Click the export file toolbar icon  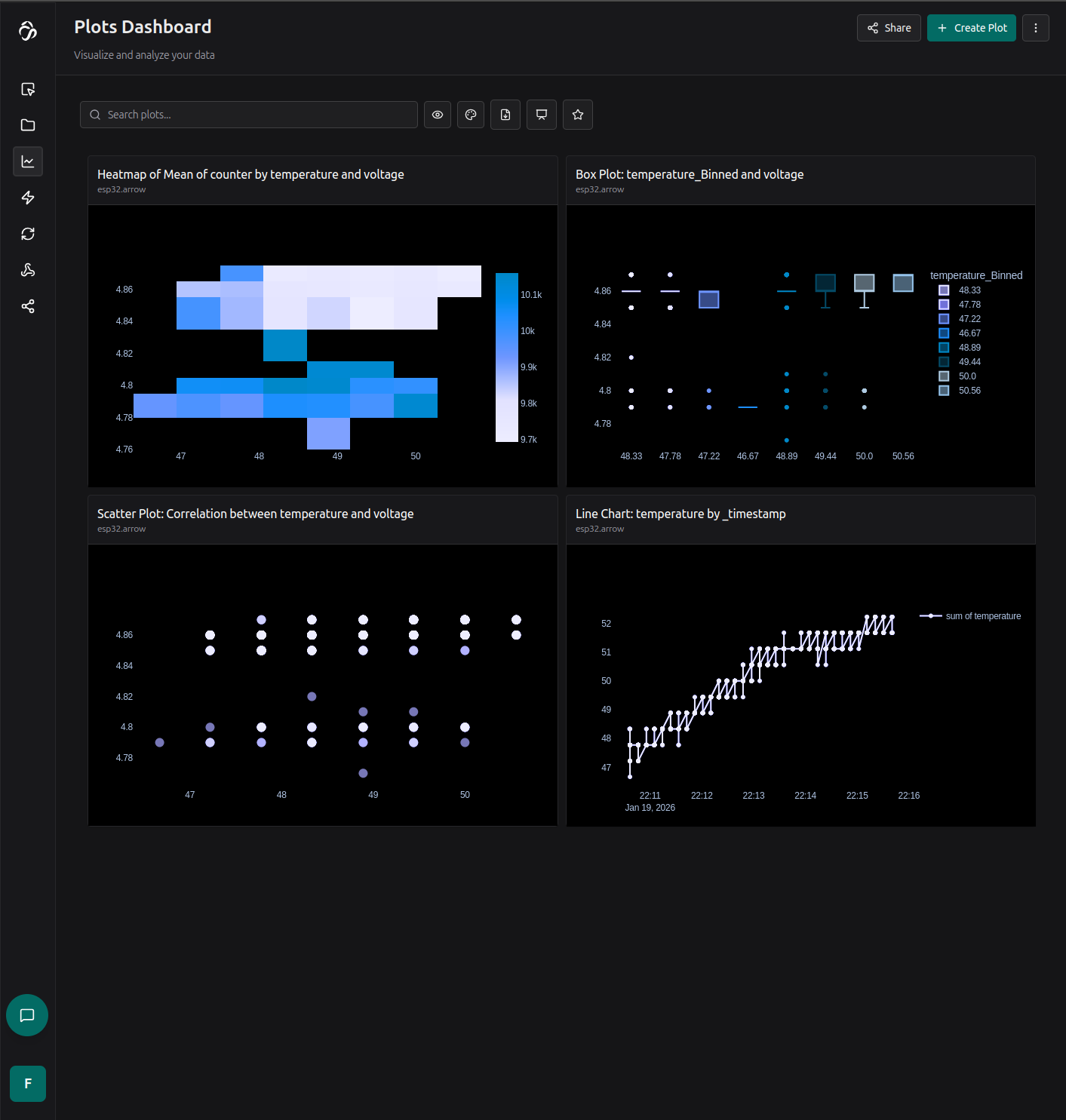(x=505, y=115)
